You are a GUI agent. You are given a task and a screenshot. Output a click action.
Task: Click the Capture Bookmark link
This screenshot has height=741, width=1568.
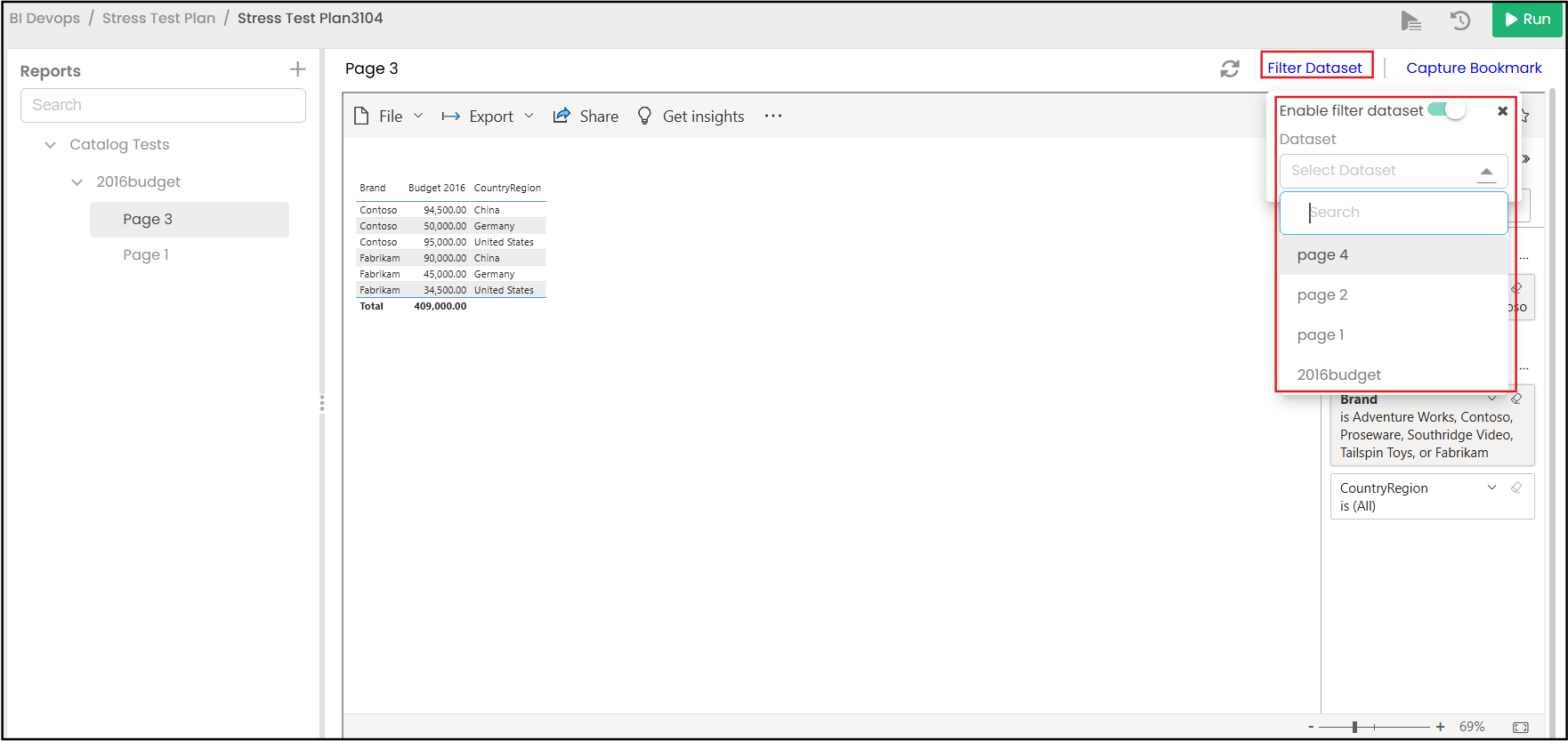coord(1474,68)
